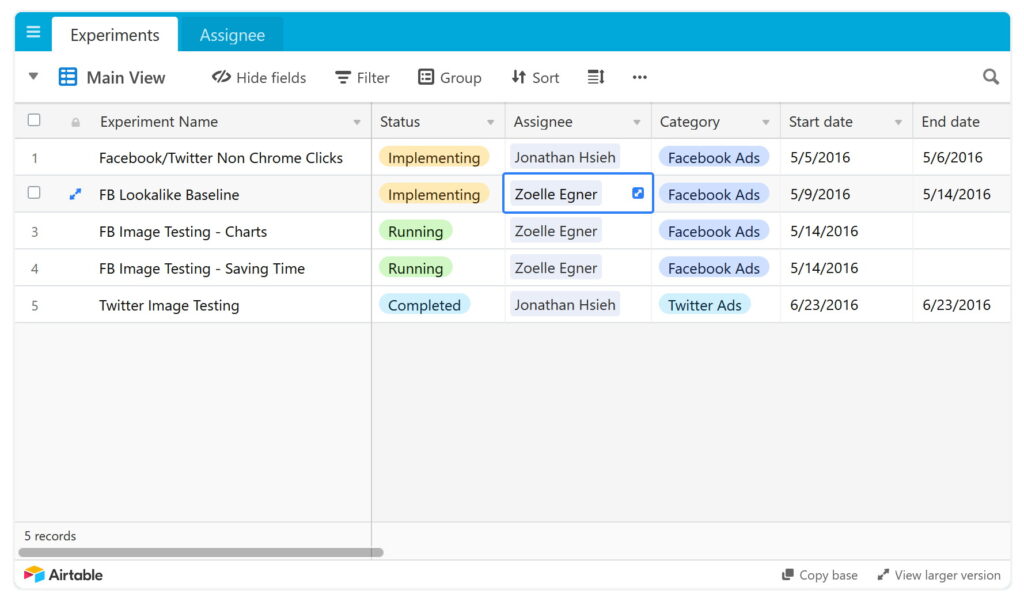The height and width of the screenshot is (598, 1024).
Task: Click the grid icon beside Main View
Action: click(x=68, y=77)
